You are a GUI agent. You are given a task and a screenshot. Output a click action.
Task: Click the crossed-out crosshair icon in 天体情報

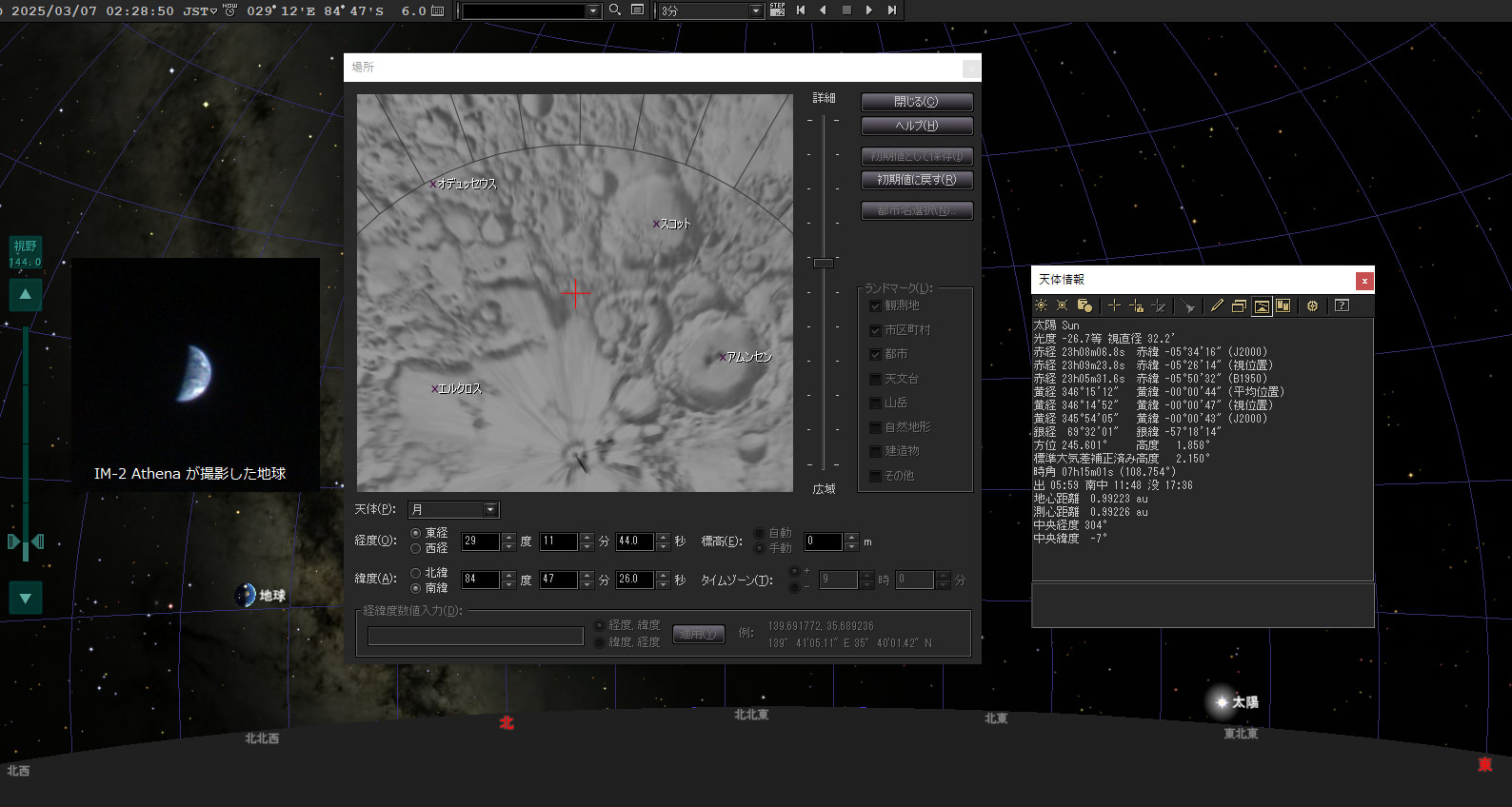coord(1159,305)
